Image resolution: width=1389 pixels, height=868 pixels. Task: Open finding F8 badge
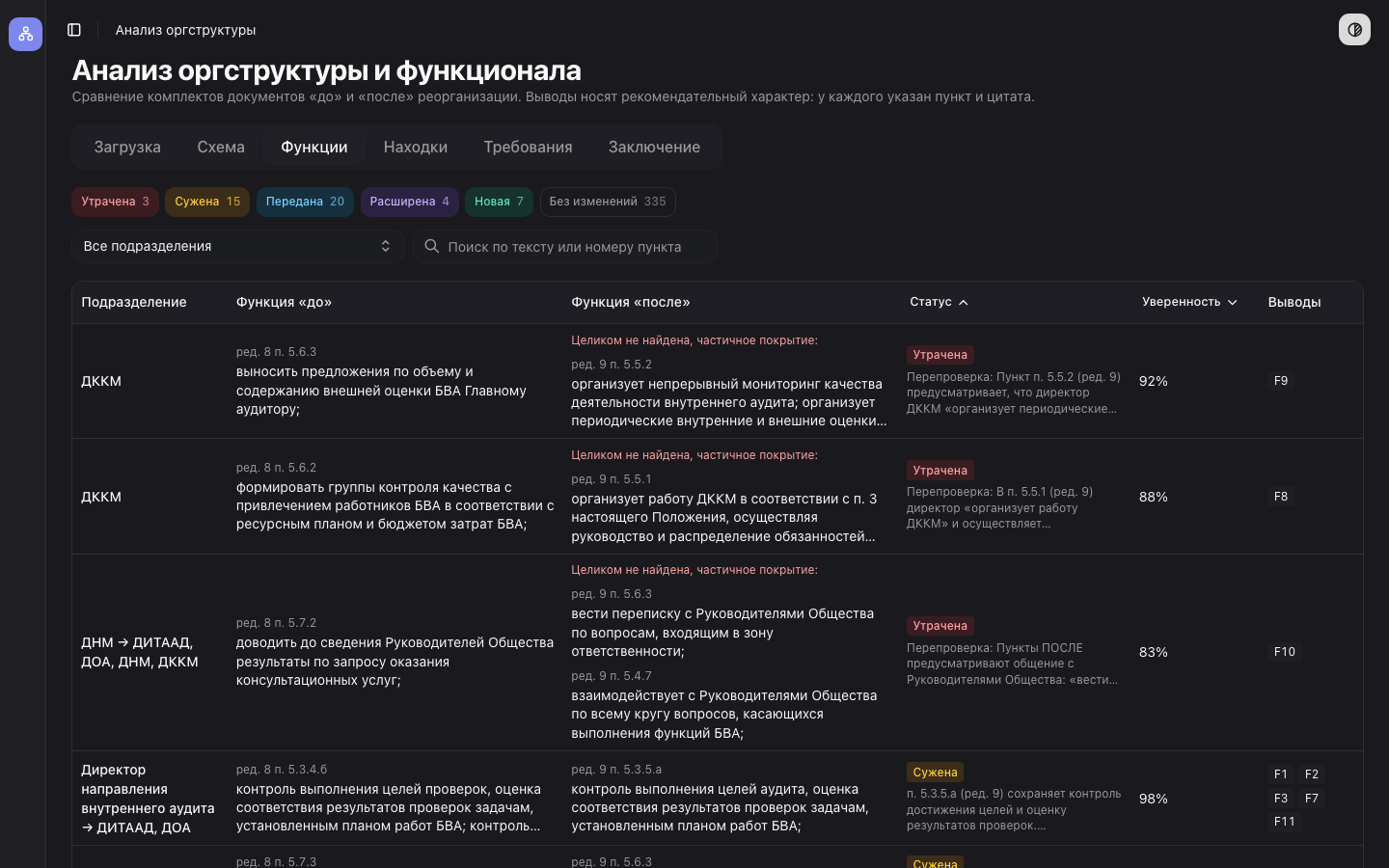tap(1281, 497)
